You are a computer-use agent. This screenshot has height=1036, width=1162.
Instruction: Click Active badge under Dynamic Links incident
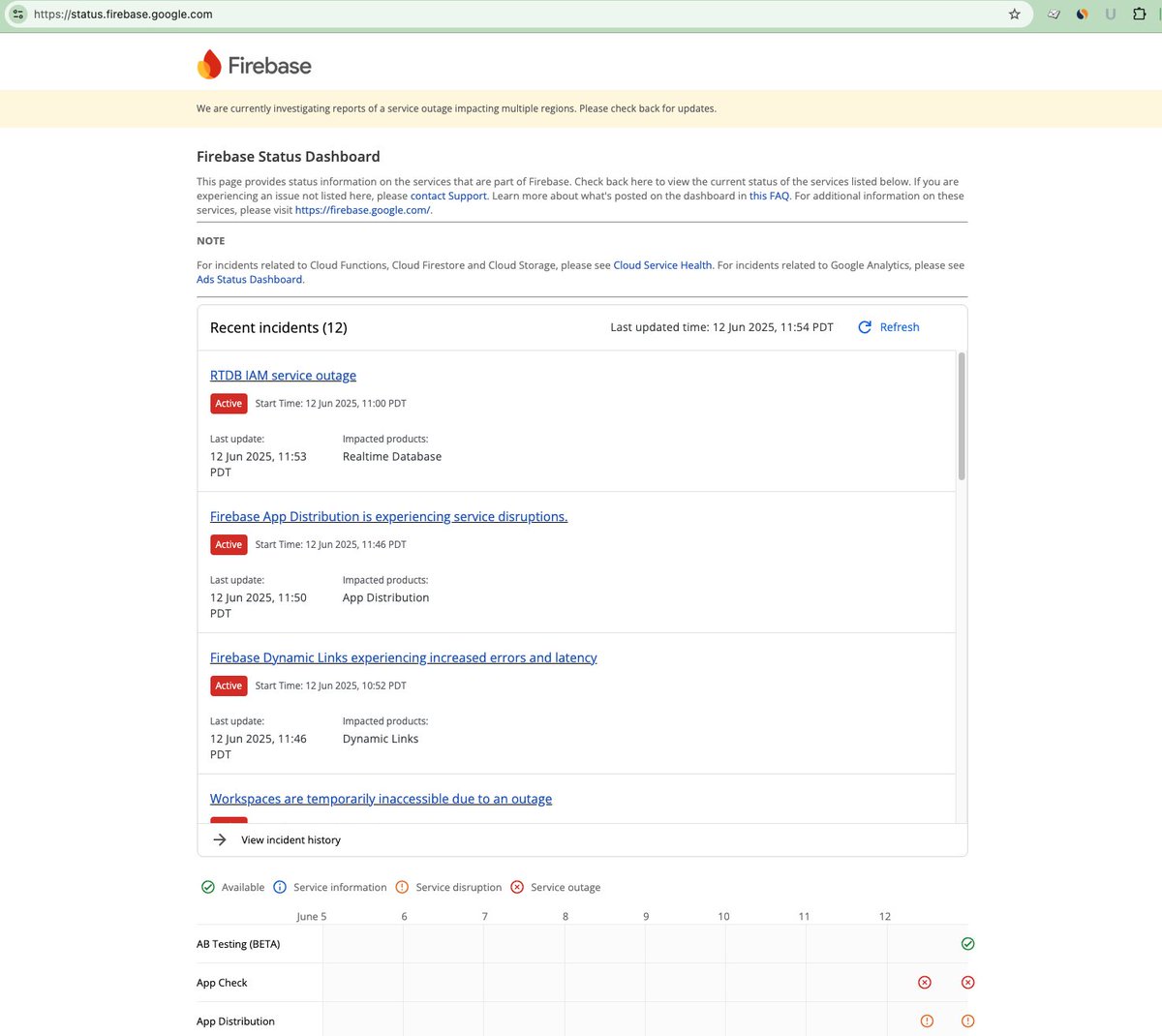point(229,686)
